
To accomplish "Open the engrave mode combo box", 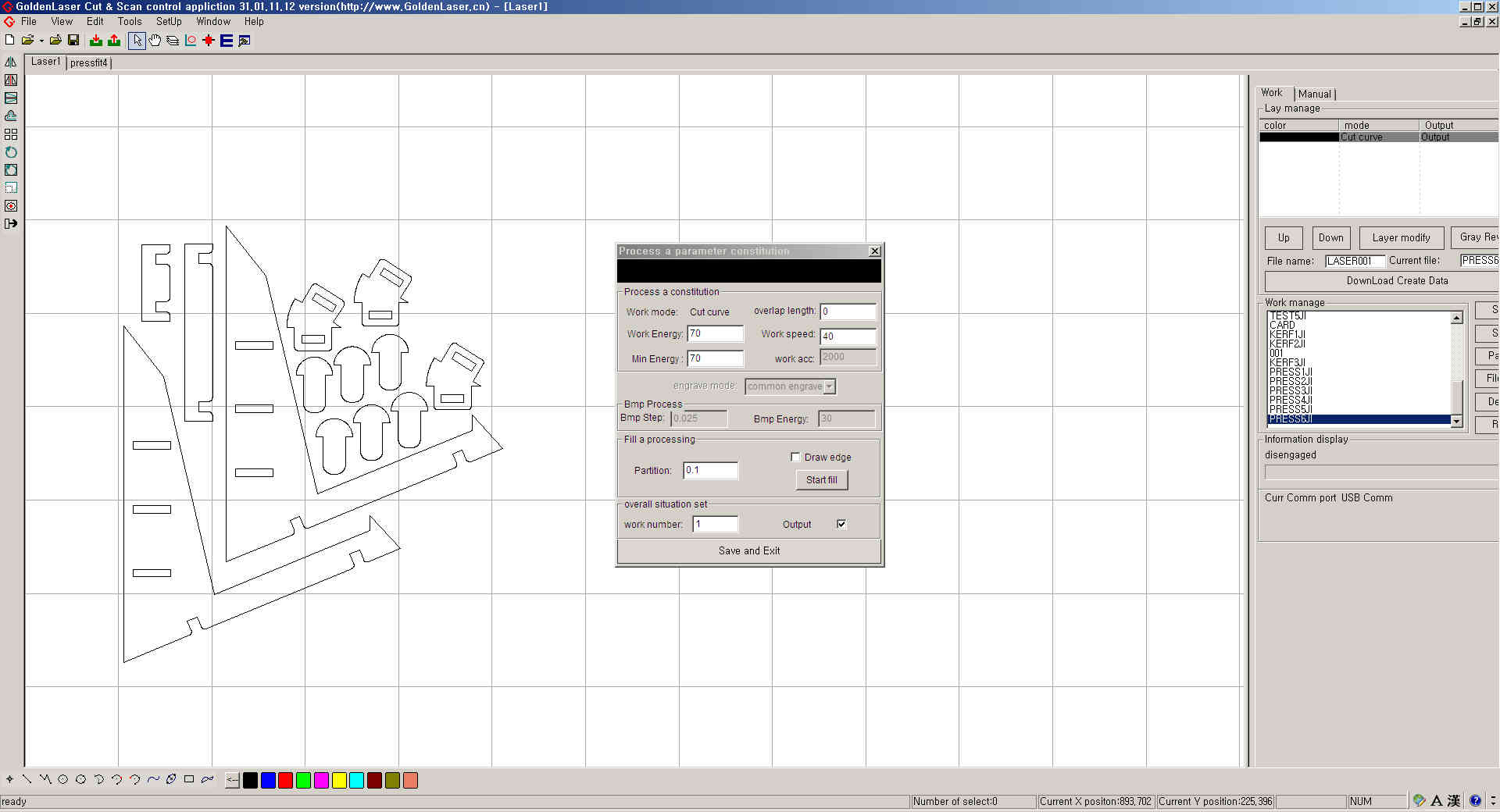I will point(791,386).
